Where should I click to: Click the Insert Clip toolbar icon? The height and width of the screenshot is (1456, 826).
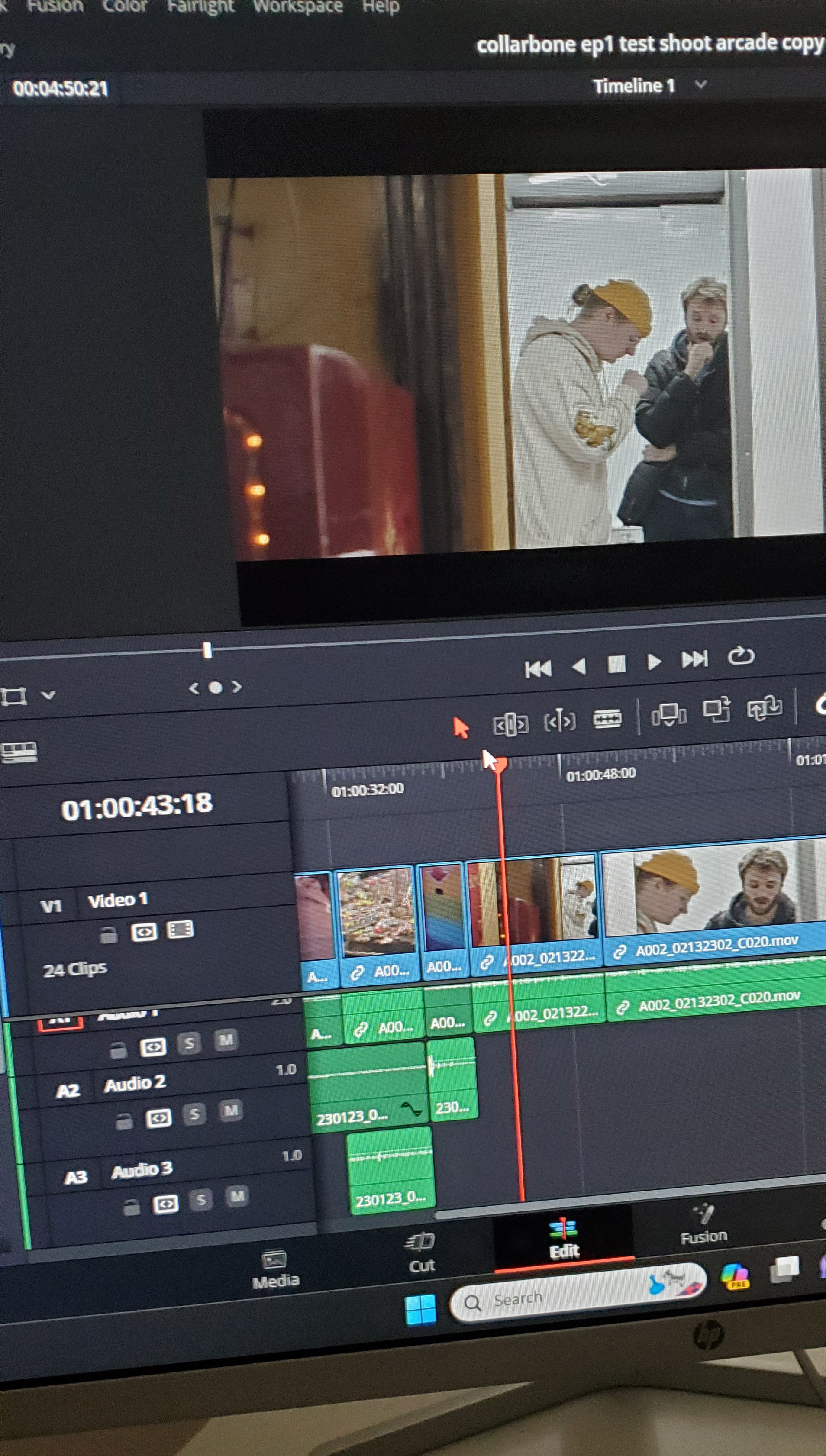(x=668, y=715)
